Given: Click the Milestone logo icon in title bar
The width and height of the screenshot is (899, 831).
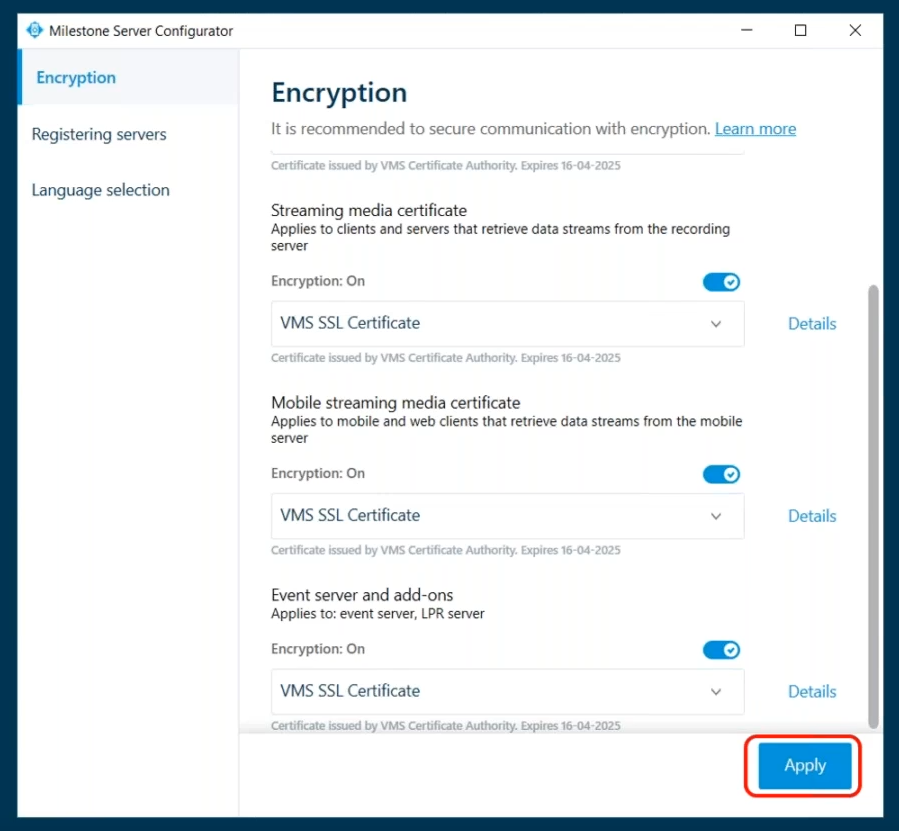Looking at the screenshot, I should [x=35, y=31].
